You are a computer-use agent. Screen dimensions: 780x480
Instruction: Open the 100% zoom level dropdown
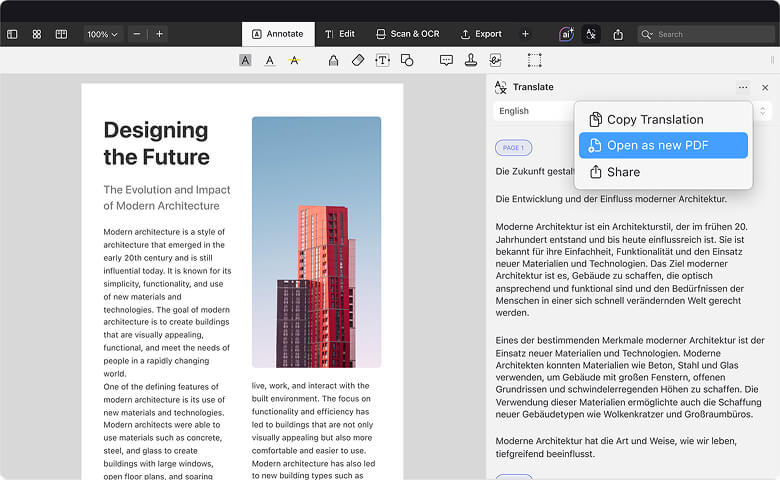tap(101, 34)
